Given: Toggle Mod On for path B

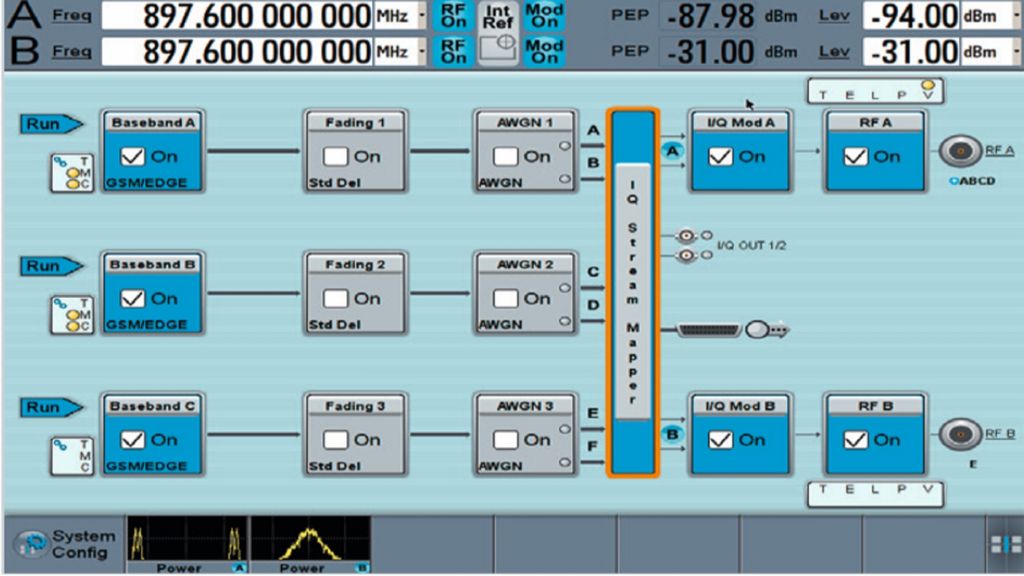Looking at the screenshot, I should click(x=544, y=51).
